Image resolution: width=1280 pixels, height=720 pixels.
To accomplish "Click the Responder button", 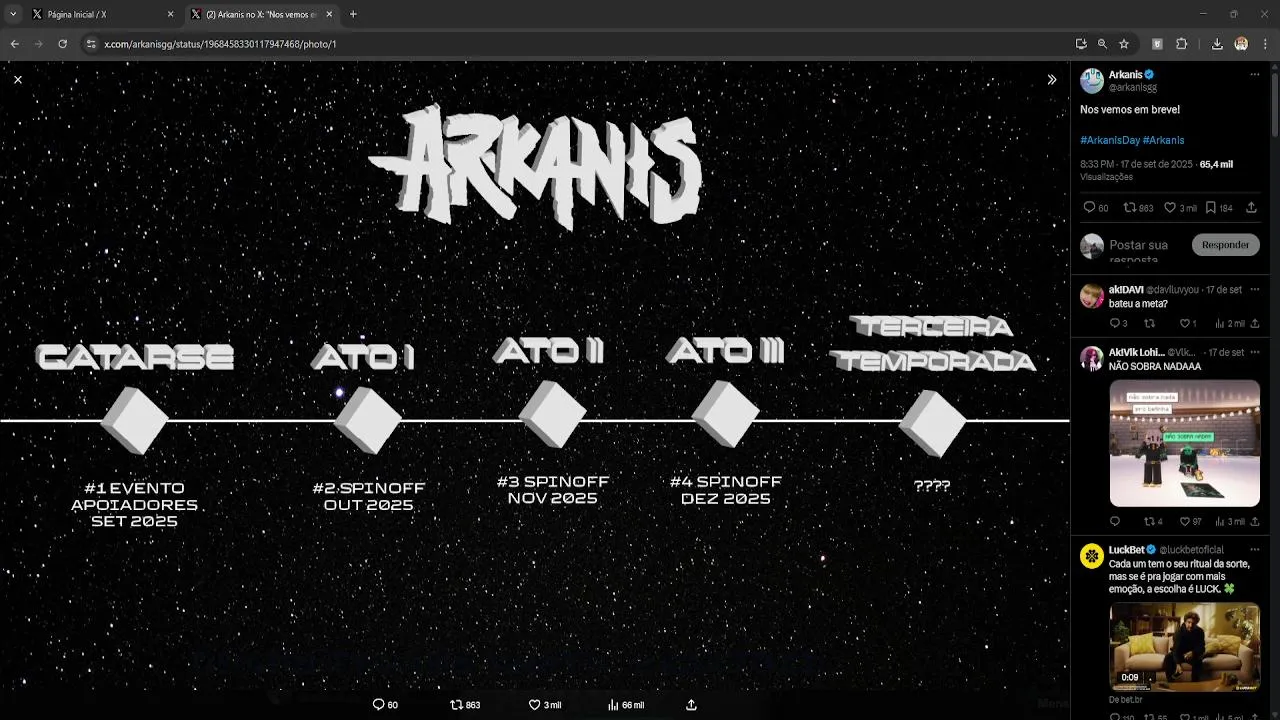I will 1225,245.
